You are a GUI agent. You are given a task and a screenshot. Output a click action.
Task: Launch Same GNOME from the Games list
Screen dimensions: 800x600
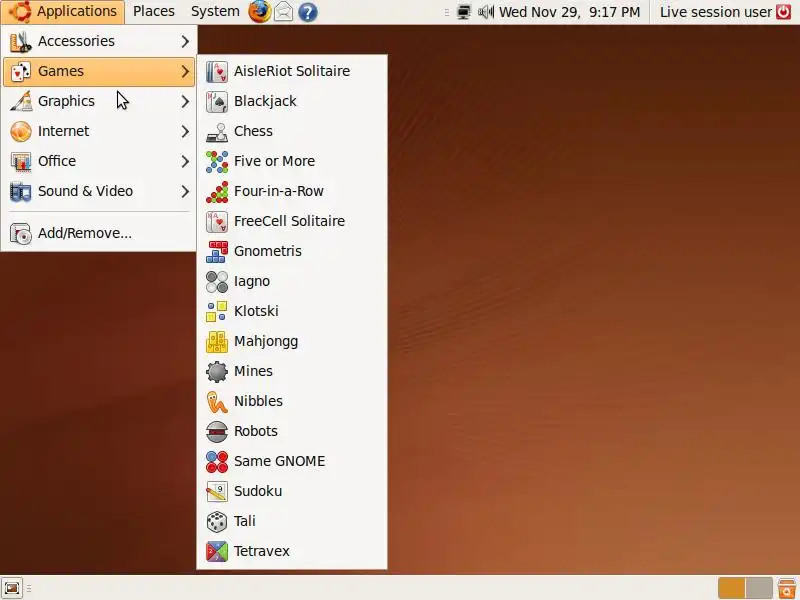(292, 461)
